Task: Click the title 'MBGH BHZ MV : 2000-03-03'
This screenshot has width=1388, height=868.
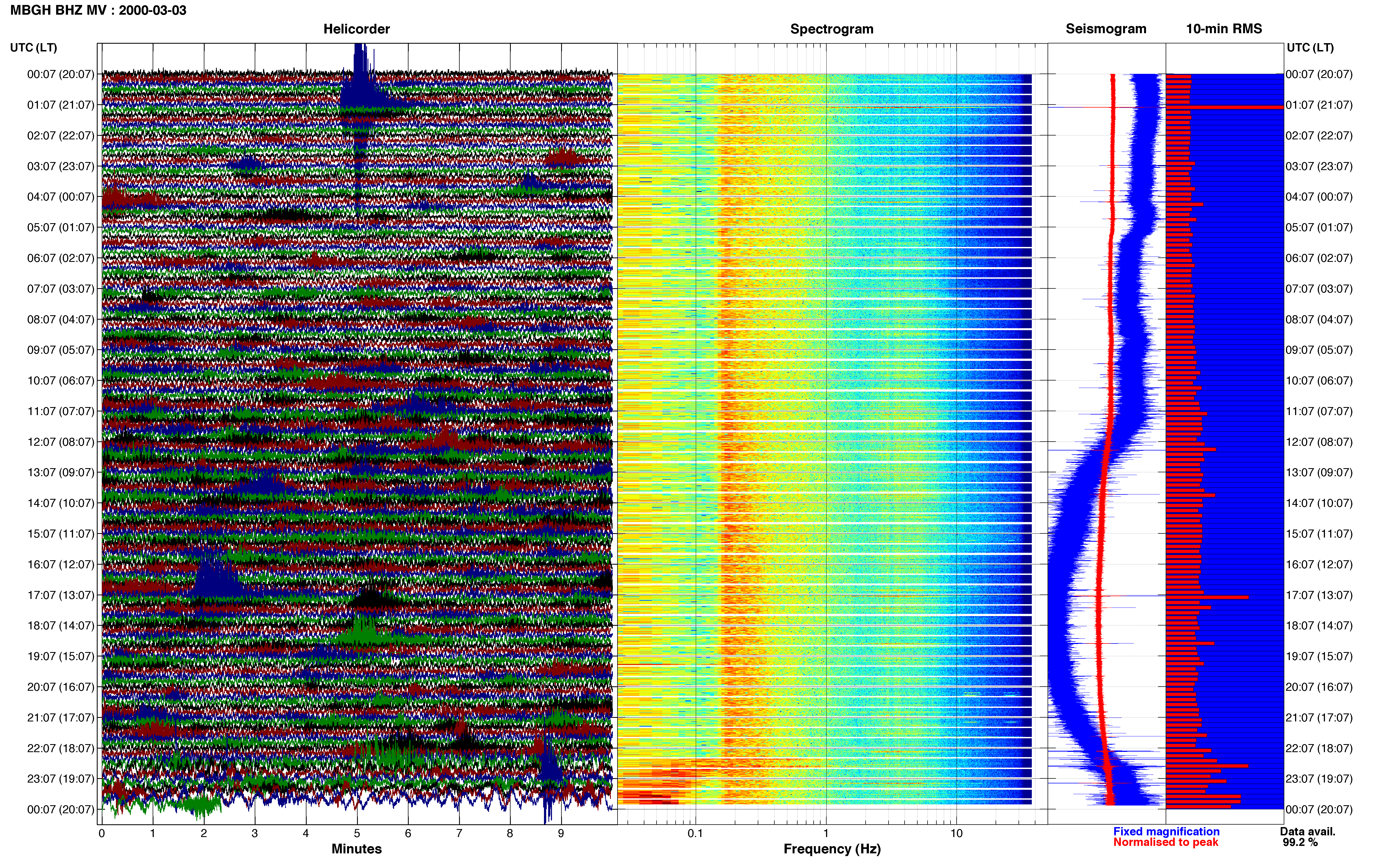Action: (98, 10)
